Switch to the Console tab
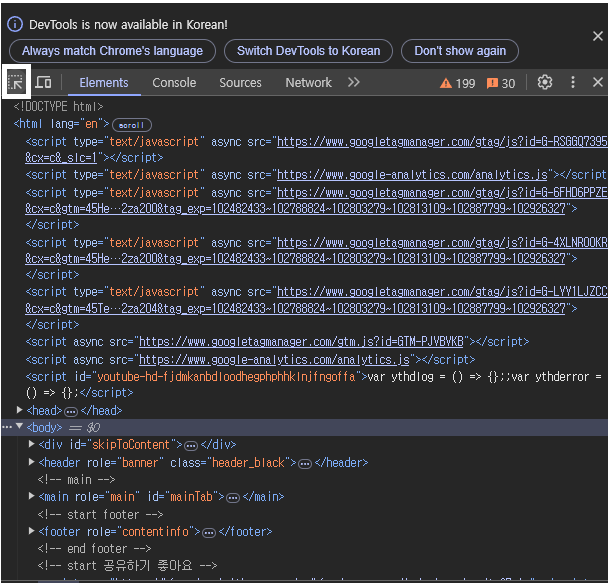The height and width of the screenshot is (583, 608). (x=174, y=83)
